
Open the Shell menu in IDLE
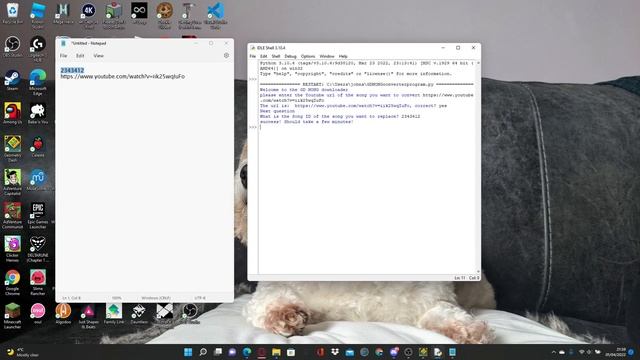[276, 56]
